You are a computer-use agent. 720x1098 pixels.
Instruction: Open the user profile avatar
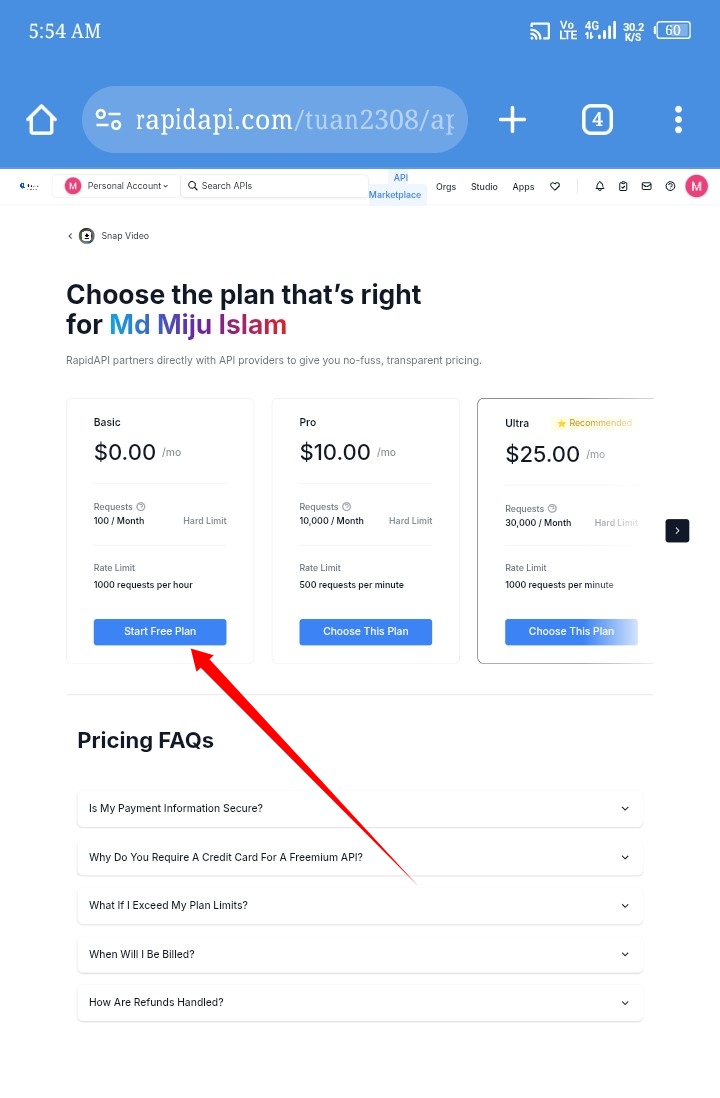coord(696,186)
